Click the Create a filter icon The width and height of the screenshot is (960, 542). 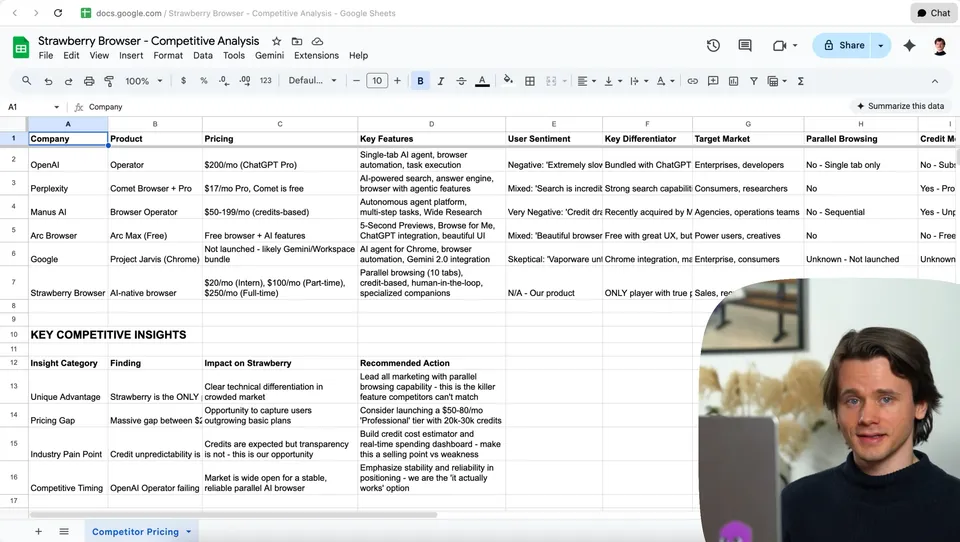755,81
